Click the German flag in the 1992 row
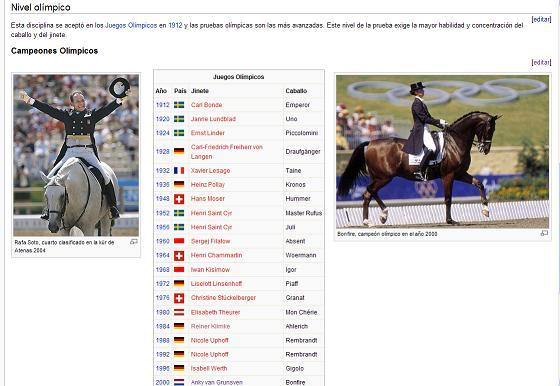The height and width of the screenshot is (386, 560). (x=179, y=354)
